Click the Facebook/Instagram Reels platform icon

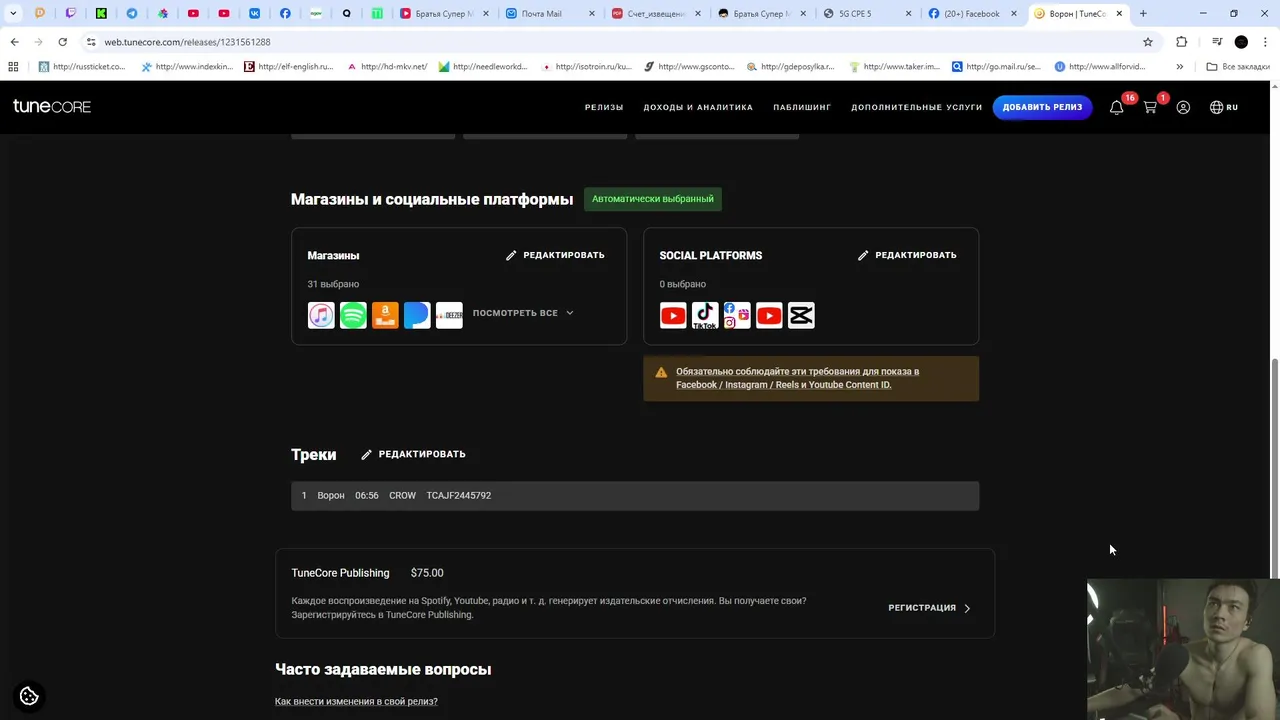tap(737, 316)
